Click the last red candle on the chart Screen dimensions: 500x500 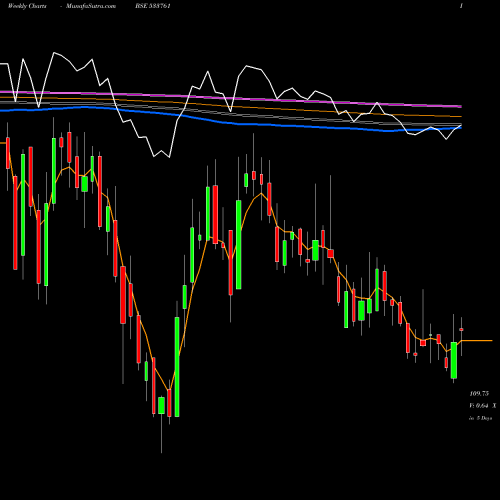(461, 329)
